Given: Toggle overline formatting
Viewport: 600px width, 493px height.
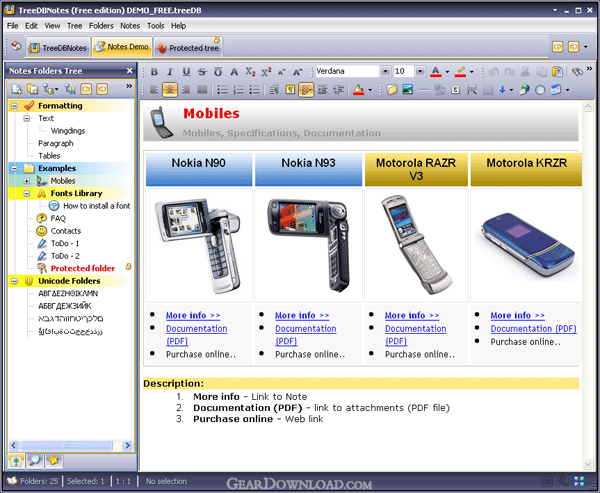Looking at the screenshot, I should 218,72.
